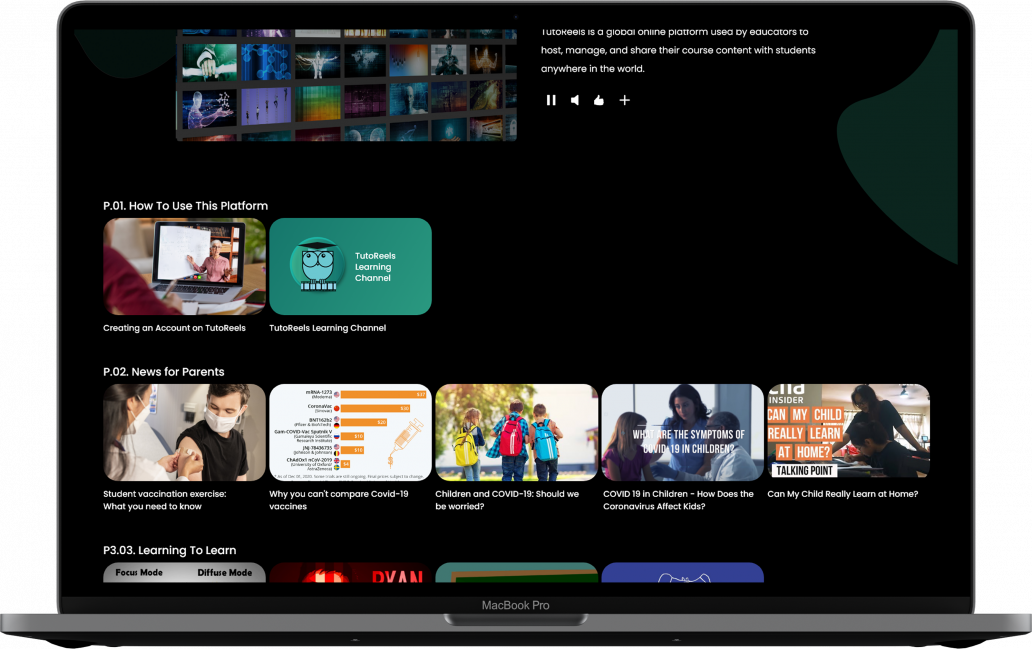Image resolution: width=1032 pixels, height=649 pixels.
Task: Open the featured video wall preview
Action: point(346,85)
